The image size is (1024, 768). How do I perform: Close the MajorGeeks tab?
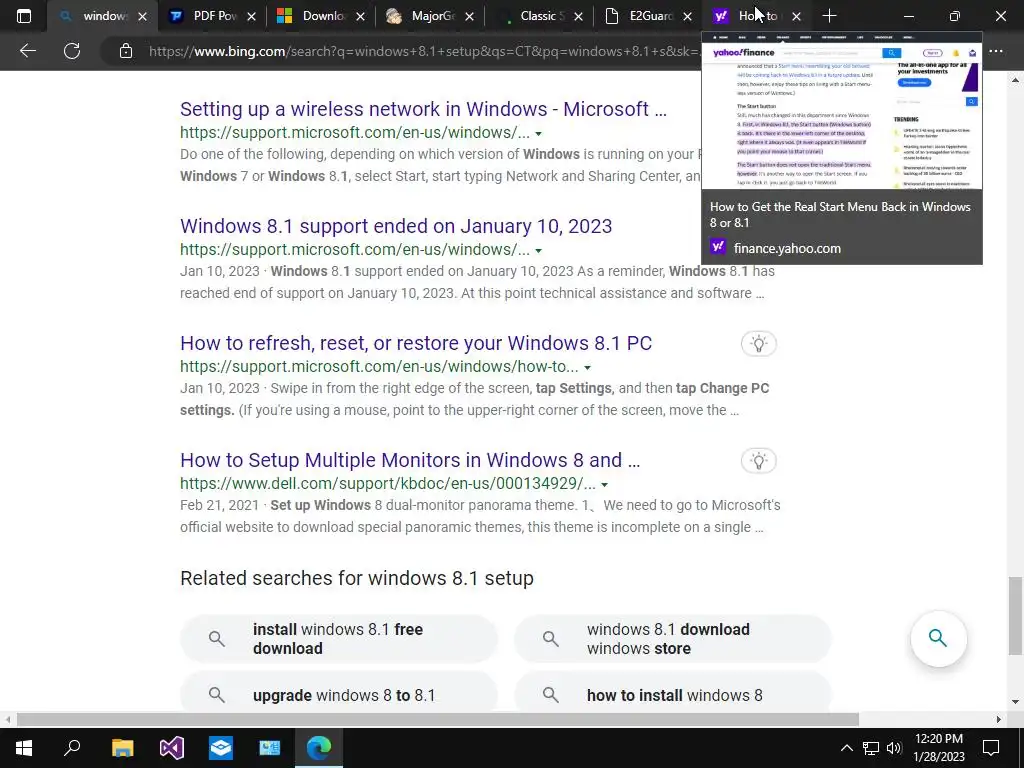coord(470,16)
